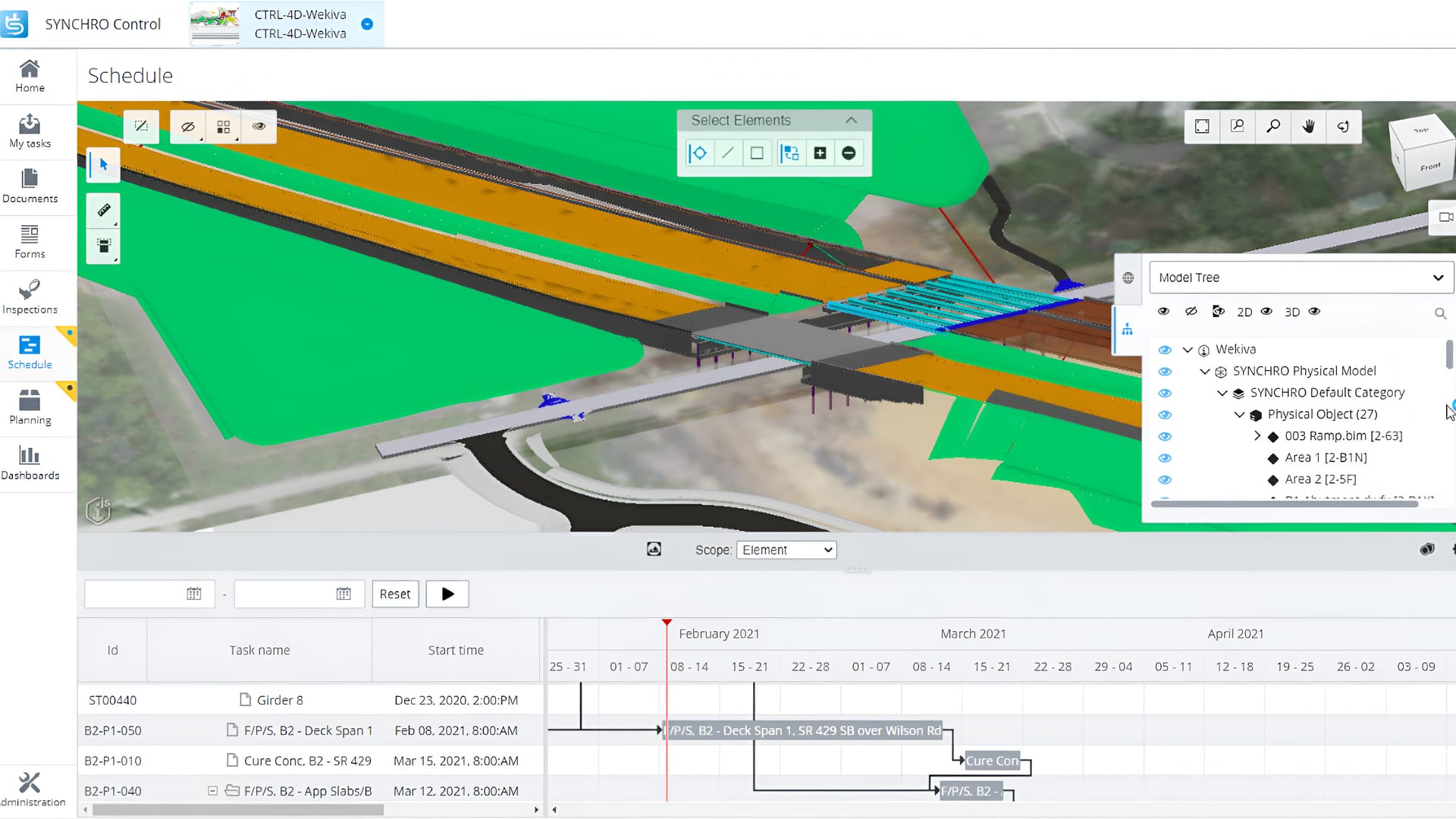Click the tree hierarchy tab icon
Image resolution: width=1456 pixels, height=819 pixels.
pos(1128,329)
